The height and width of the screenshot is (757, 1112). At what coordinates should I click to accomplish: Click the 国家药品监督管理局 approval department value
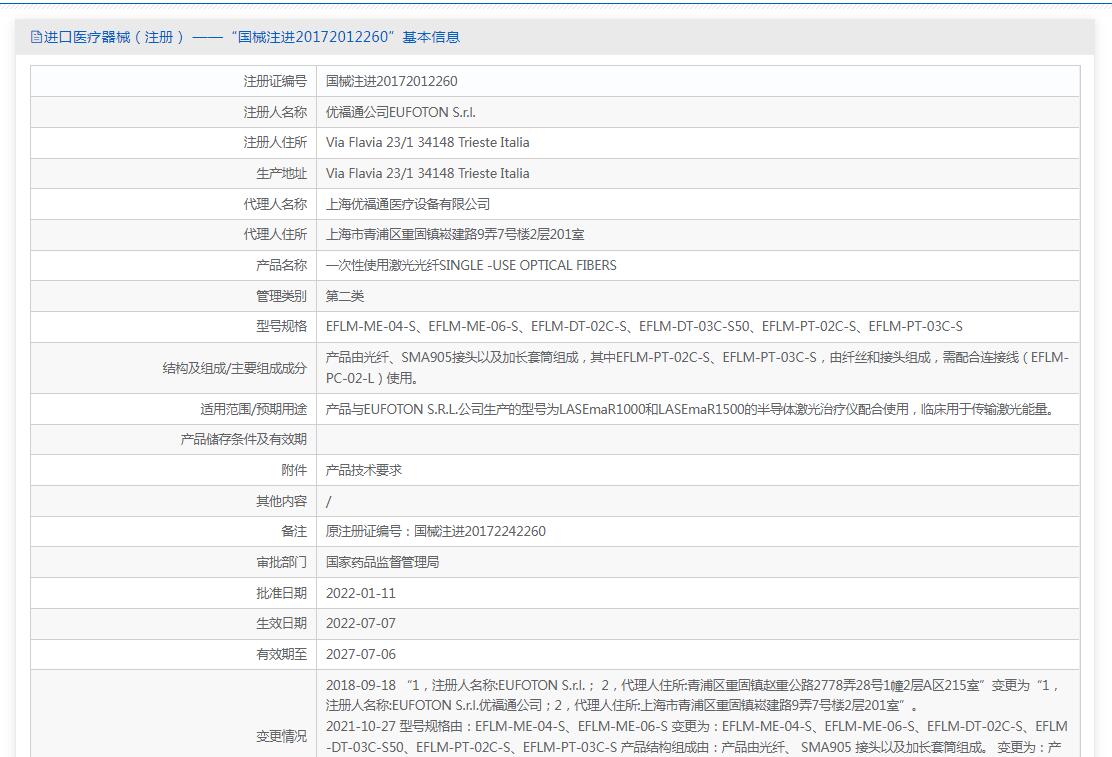pos(382,563)
